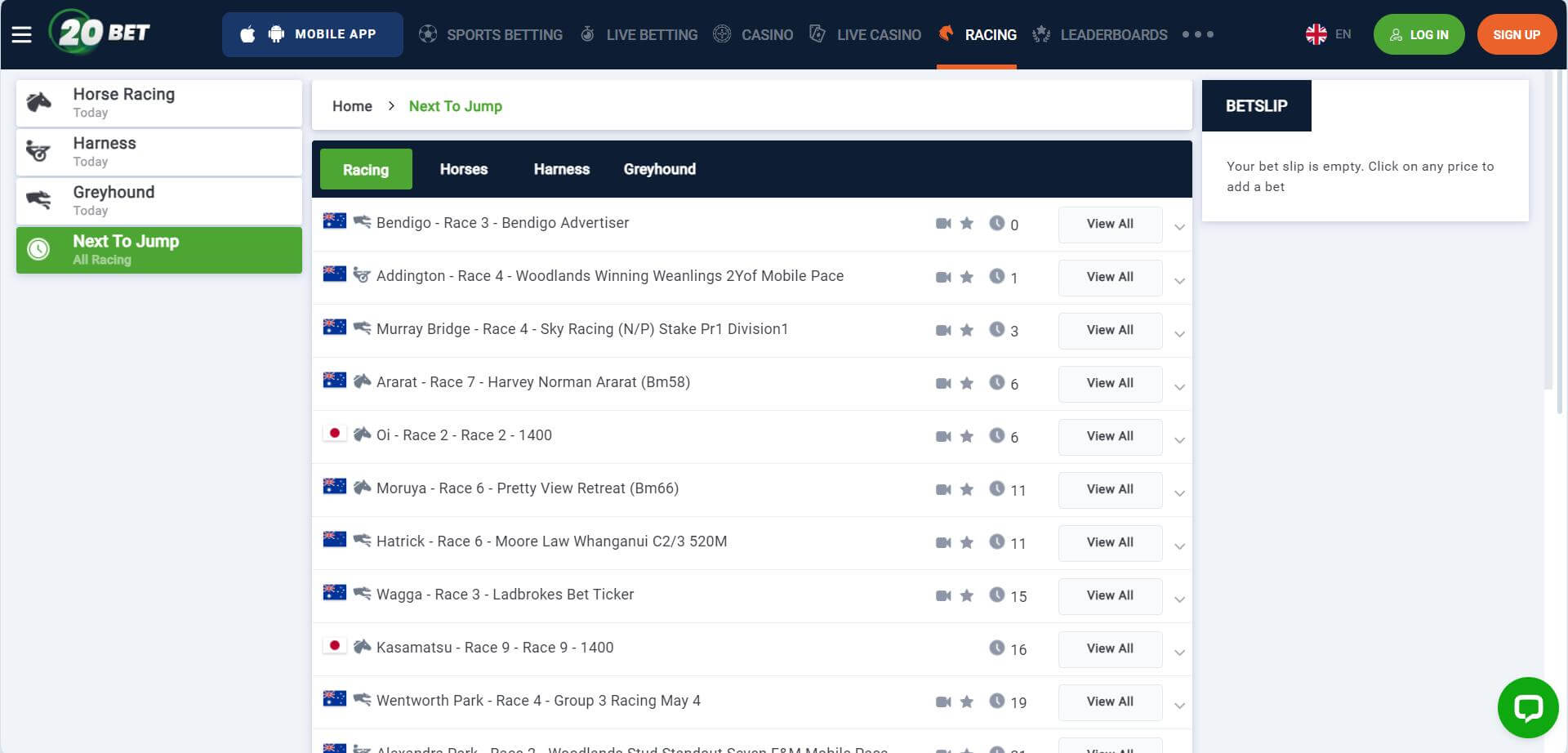
Task: Toggle favorite star for Murray Bridge Race 4
Action: point(967,330)
